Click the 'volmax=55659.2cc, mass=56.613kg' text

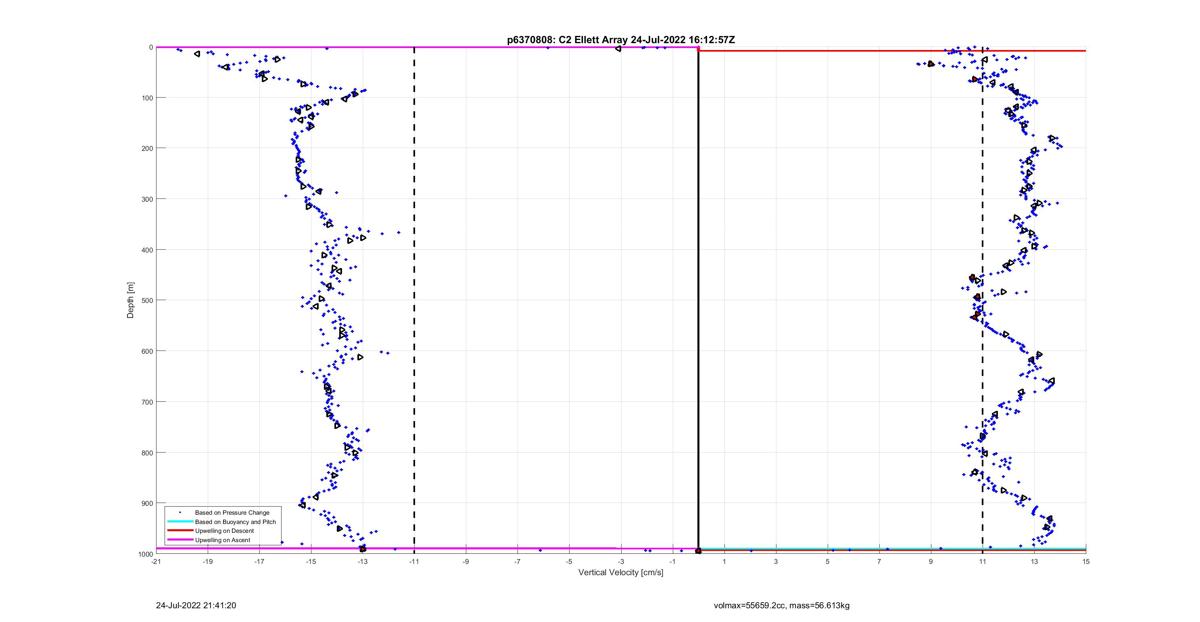pos(782,605)
